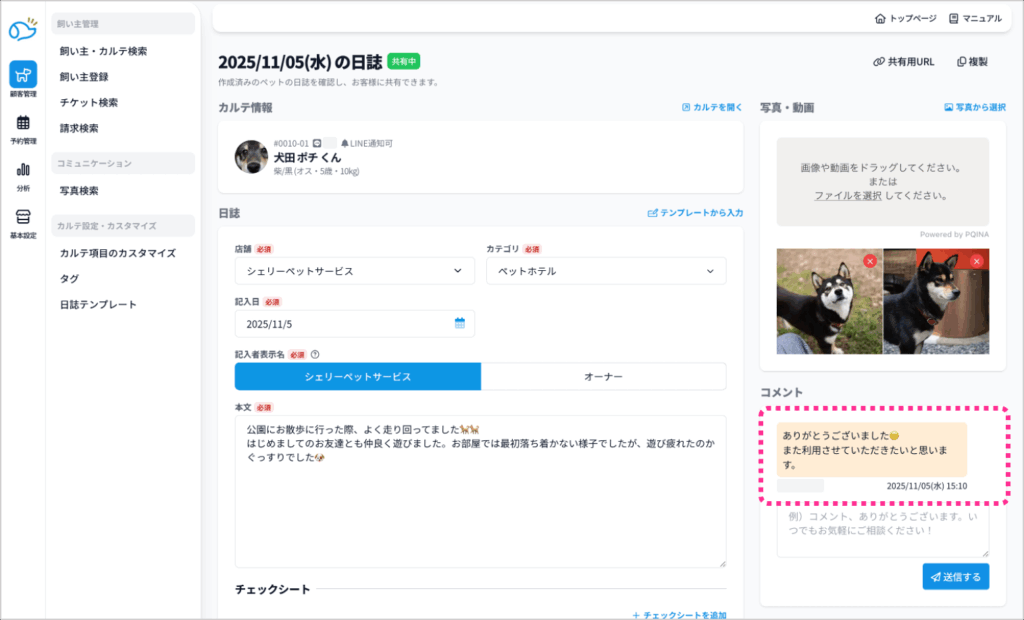Expand the カテゴリ dropdown
Viewport: 1024px width, 620px height.
tap(606, 271)
